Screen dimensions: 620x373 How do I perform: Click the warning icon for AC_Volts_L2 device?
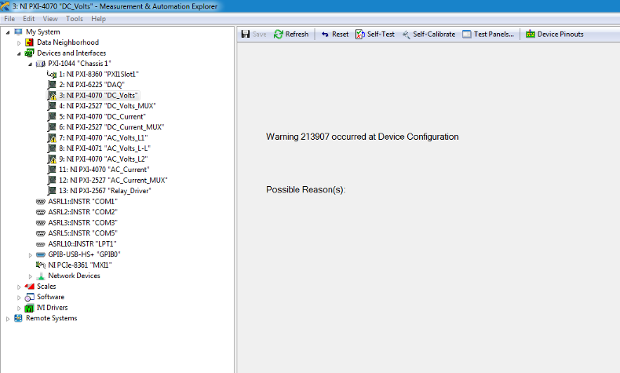click(x=52, y=159)
